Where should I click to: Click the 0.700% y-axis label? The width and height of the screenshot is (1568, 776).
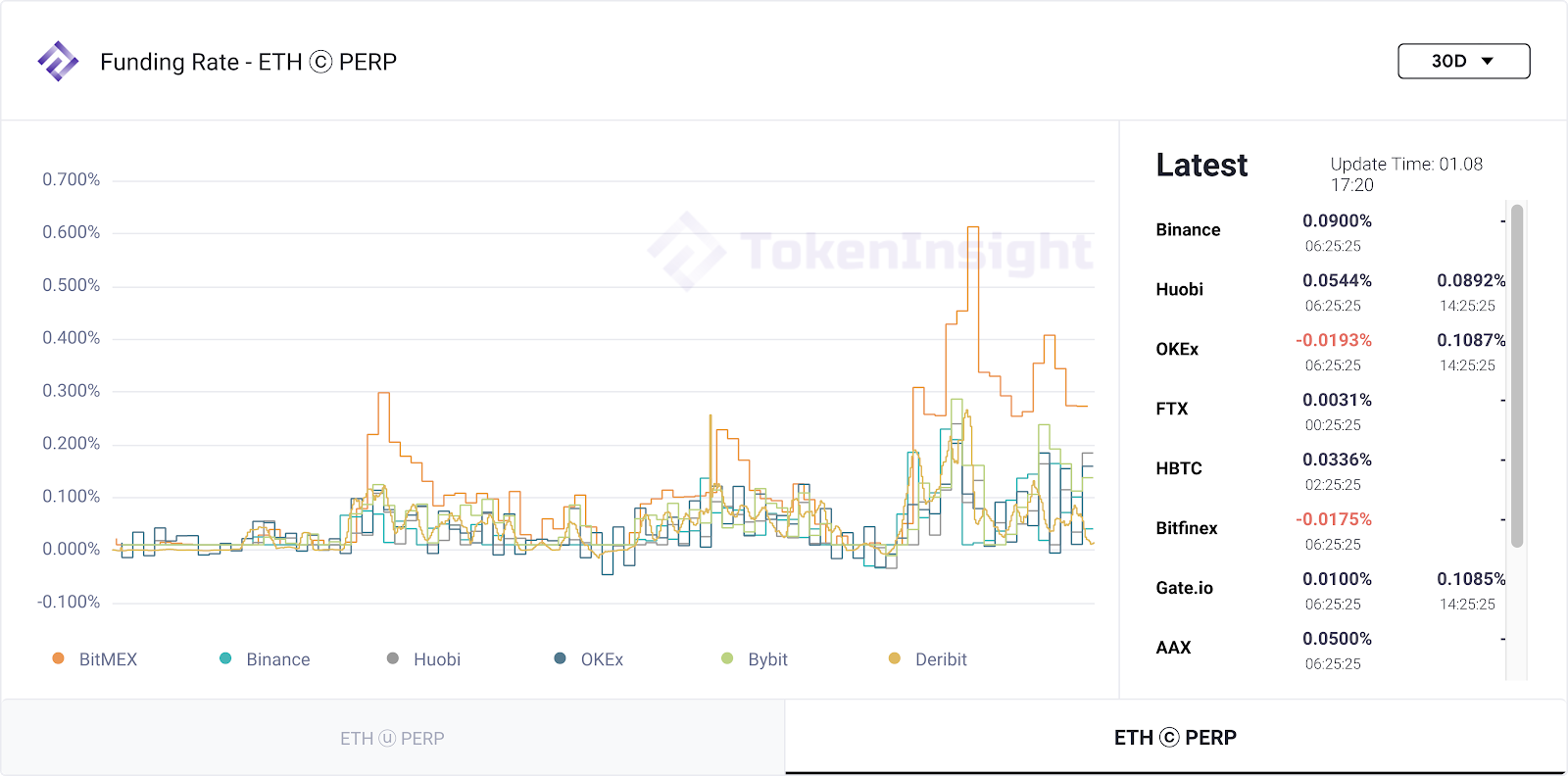pos(71,179)
